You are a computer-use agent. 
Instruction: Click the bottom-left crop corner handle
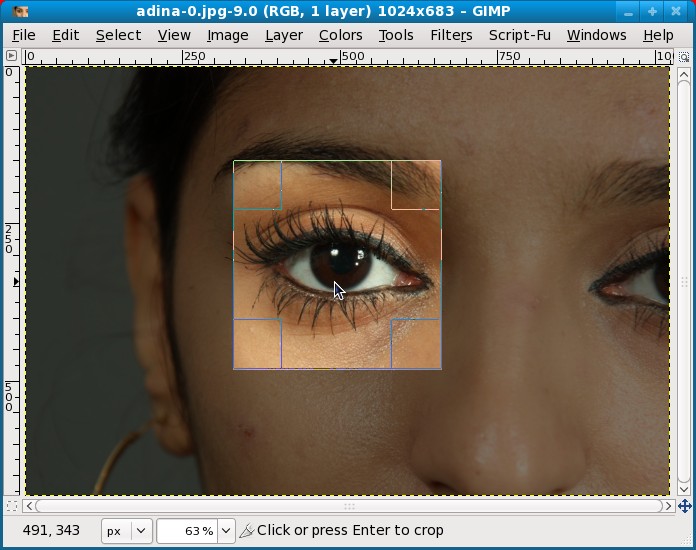point(257,344)
